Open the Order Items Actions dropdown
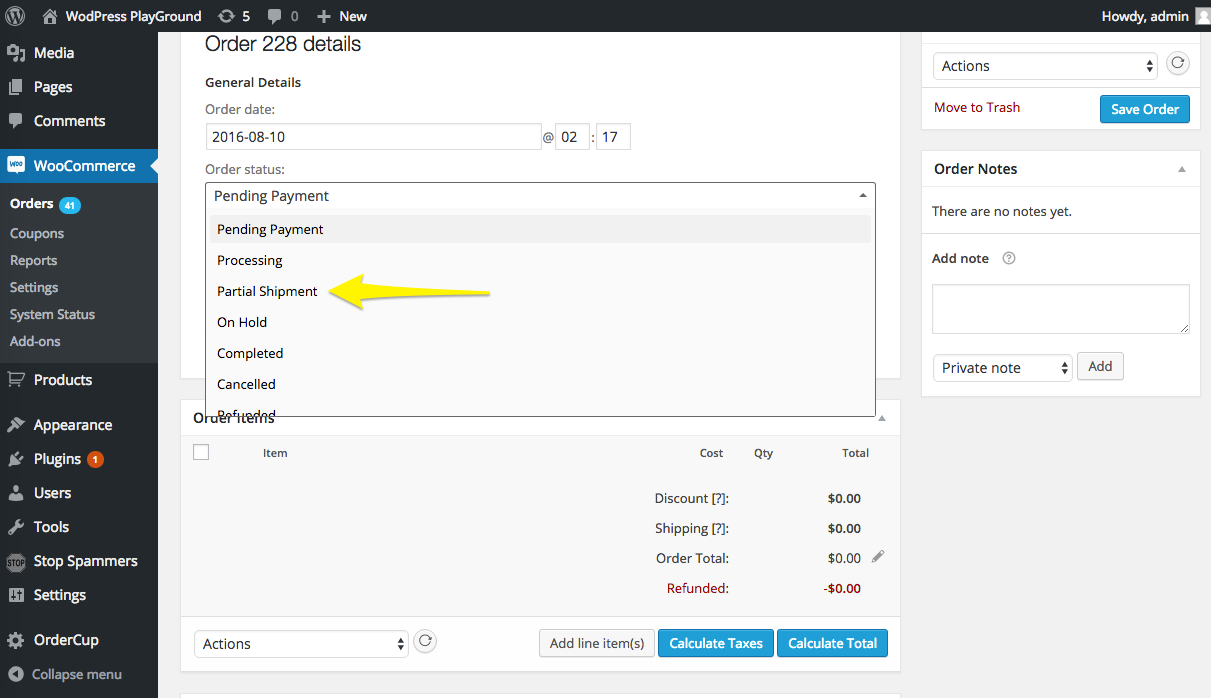Image resolution: width=1211 pixels, height=698 pixels. (301, 644)
